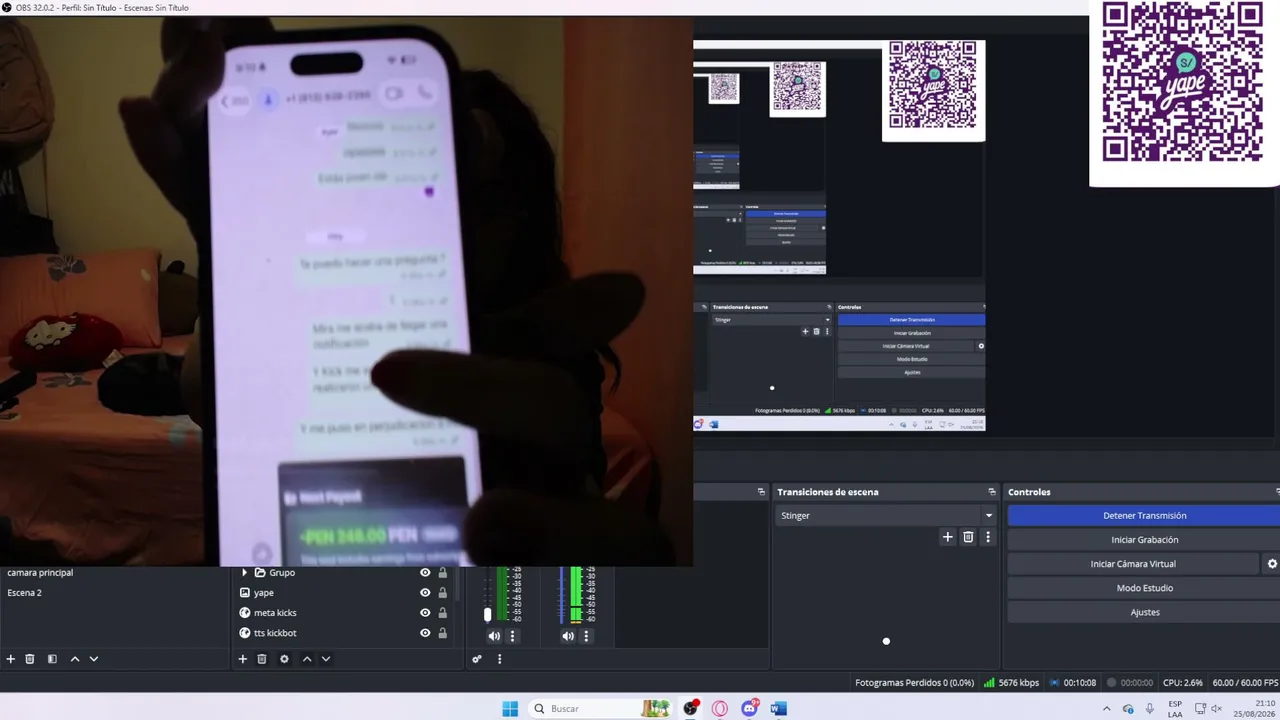Expand the Grupo source group
The width and height of the screenshot is (1280, 720).
pyautogui.click(x=245, y=573)
